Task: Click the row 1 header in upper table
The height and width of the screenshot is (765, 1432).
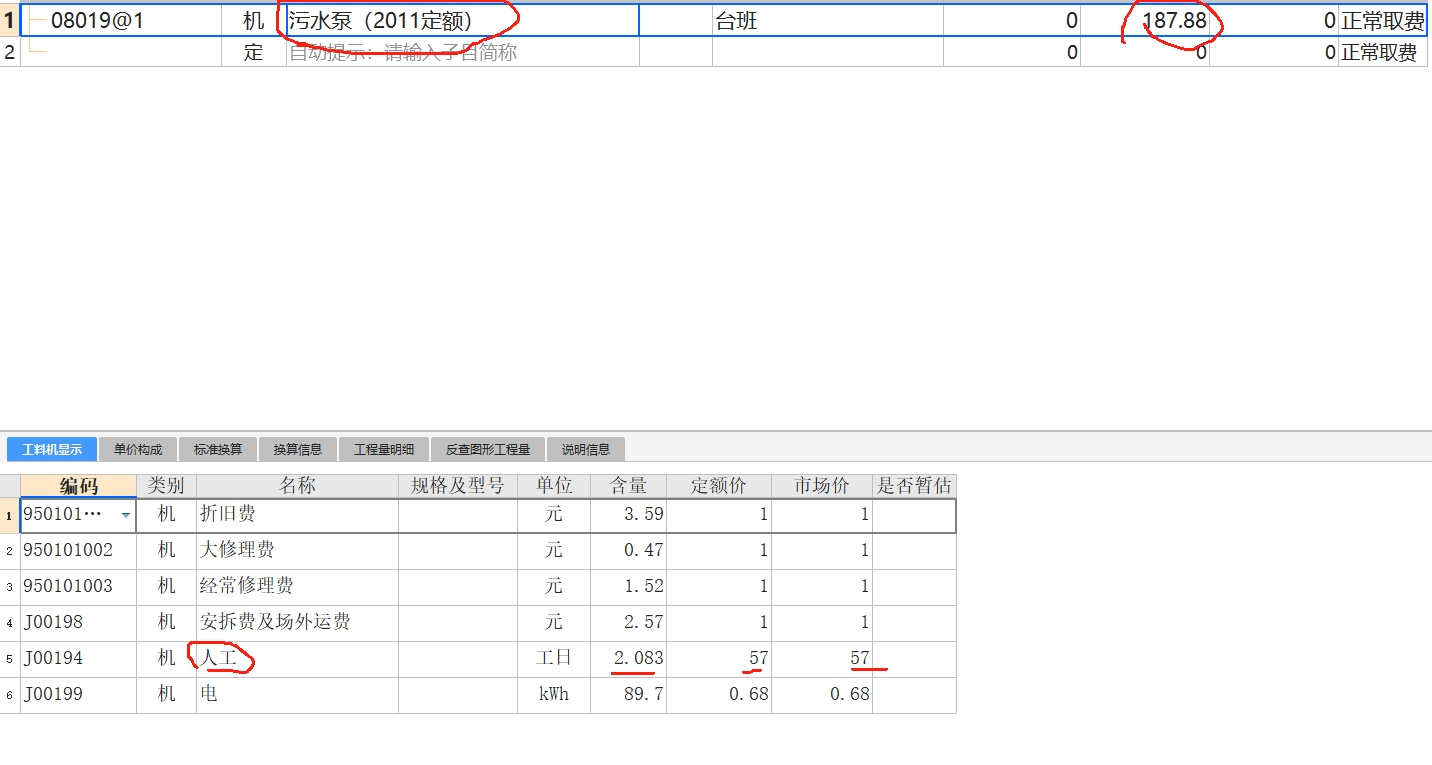Action: (10, 20)
